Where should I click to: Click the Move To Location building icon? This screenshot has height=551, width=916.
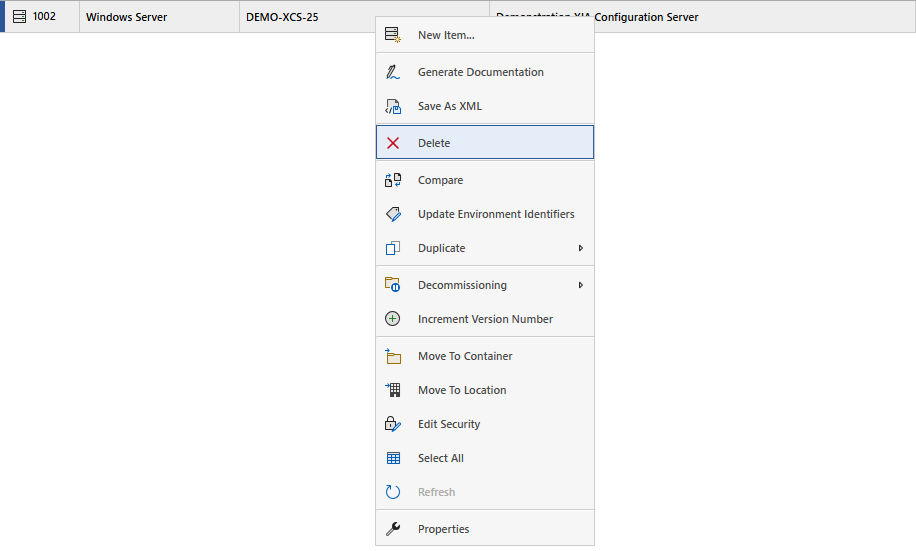pos(393,390)
